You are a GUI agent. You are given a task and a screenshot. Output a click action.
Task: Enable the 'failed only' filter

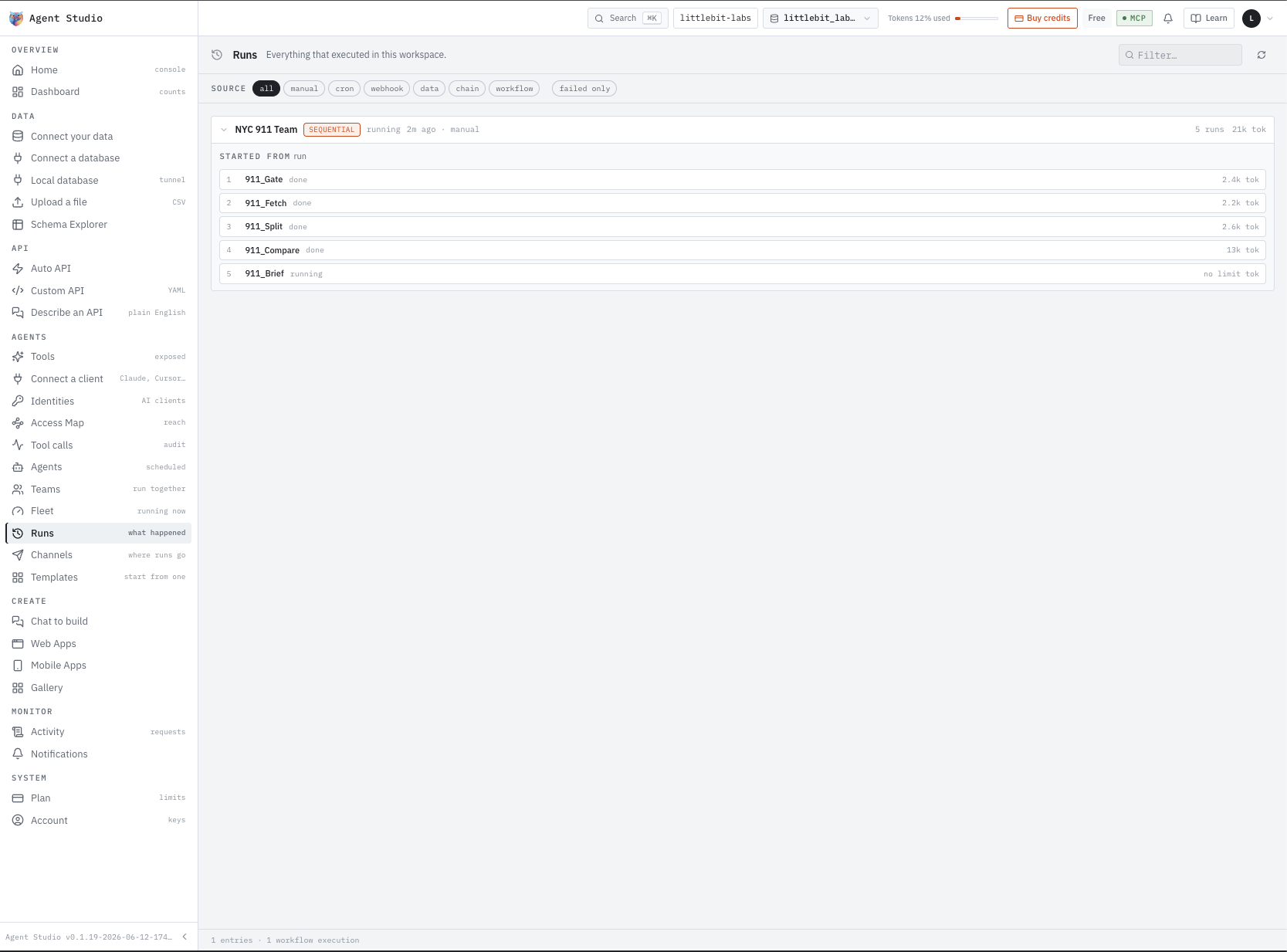(584, 89)
